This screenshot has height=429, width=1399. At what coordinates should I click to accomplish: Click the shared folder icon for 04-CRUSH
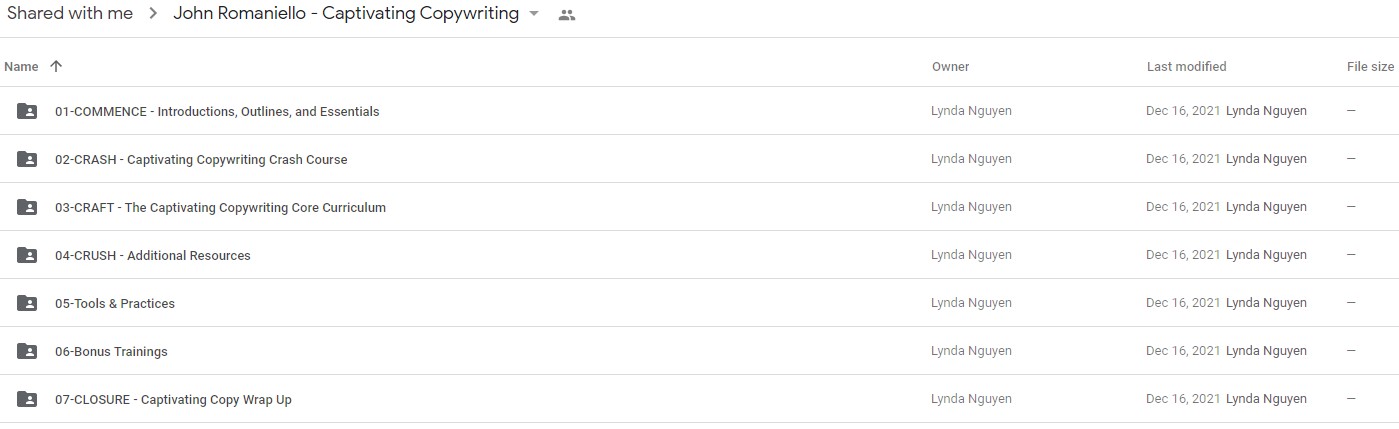coord(27,255)
